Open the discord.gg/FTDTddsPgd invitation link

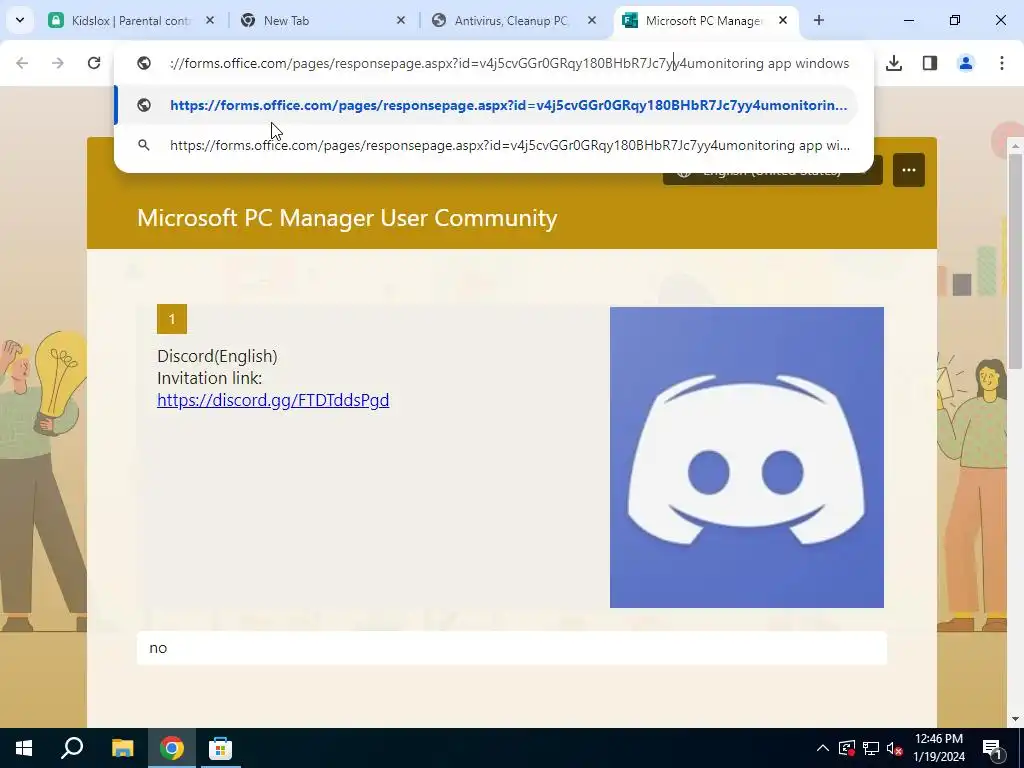273,400
